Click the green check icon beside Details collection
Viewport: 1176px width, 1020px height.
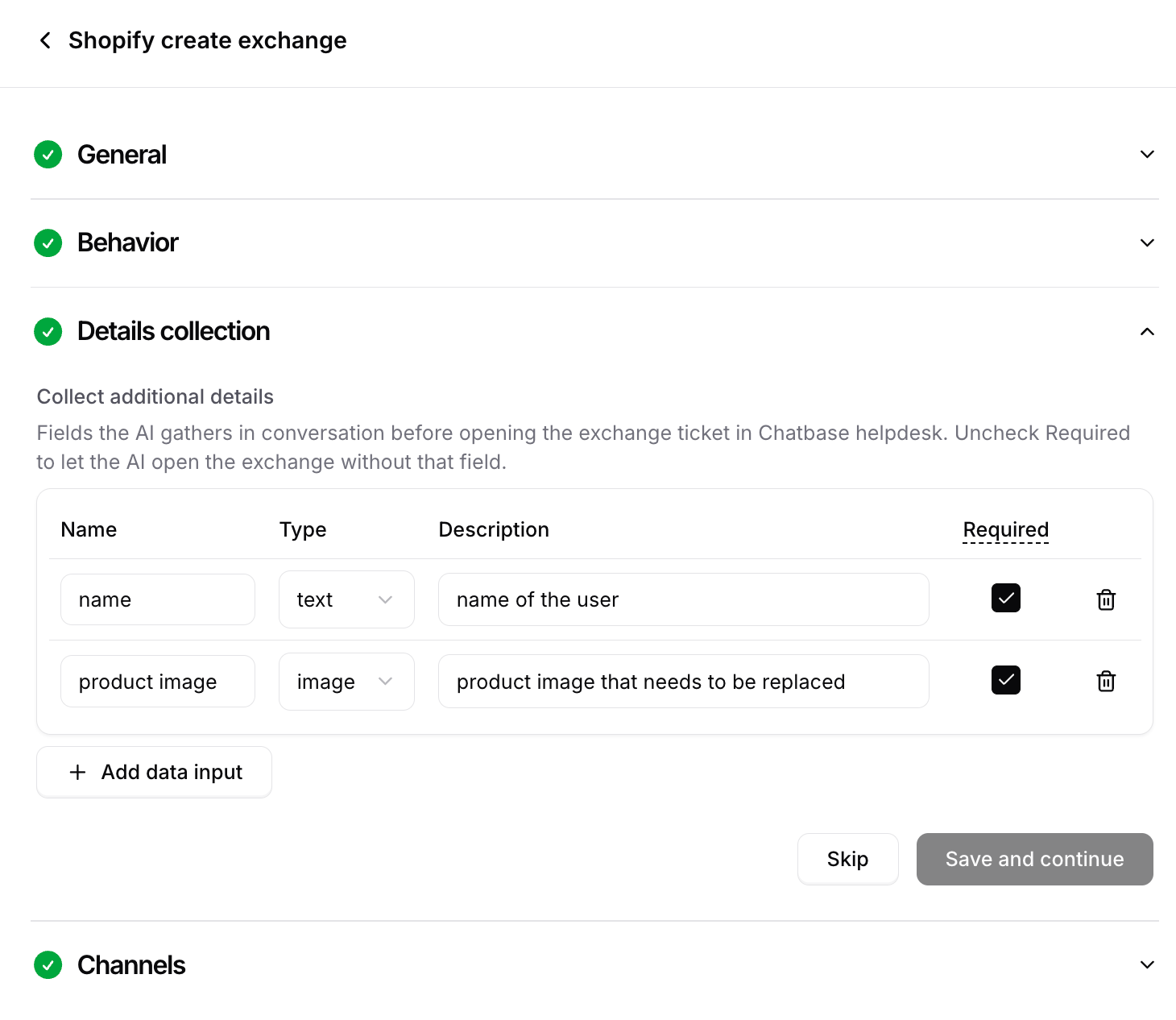coord(48,331)
